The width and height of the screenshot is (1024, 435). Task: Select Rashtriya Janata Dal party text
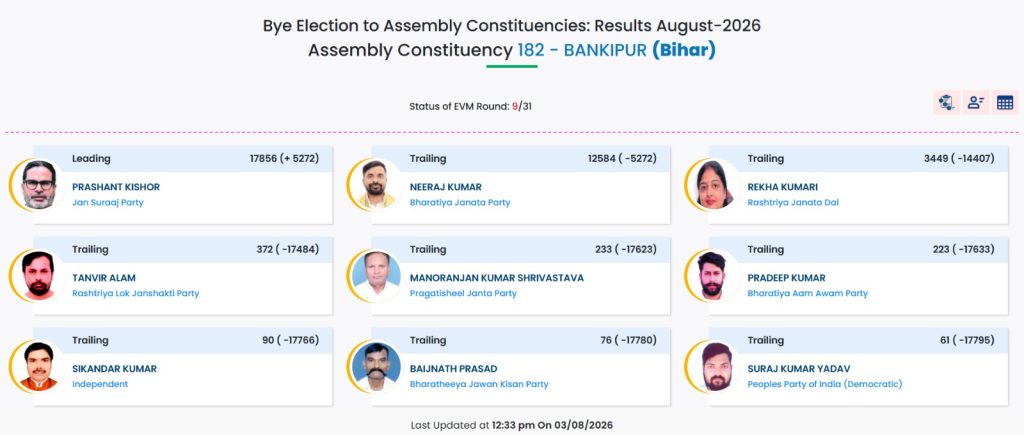(793, 202)
